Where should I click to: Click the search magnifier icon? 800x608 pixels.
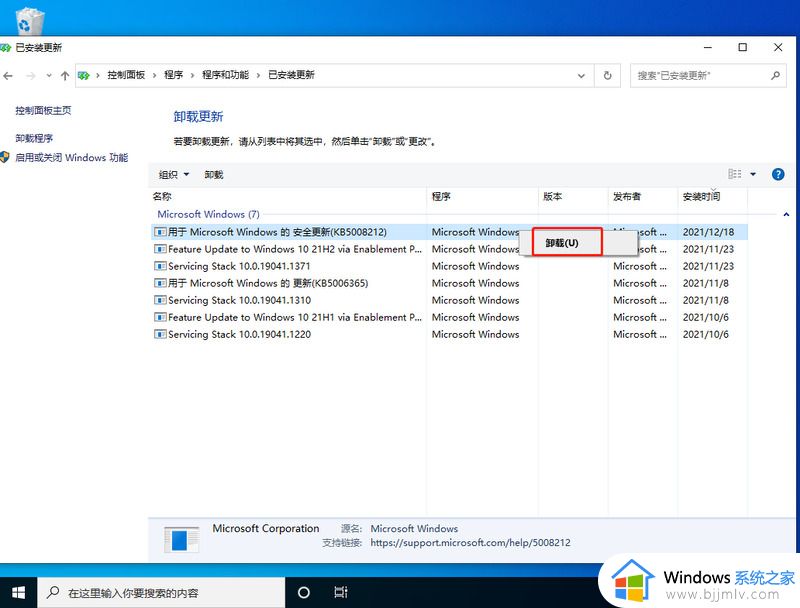[x=775, y=75]
